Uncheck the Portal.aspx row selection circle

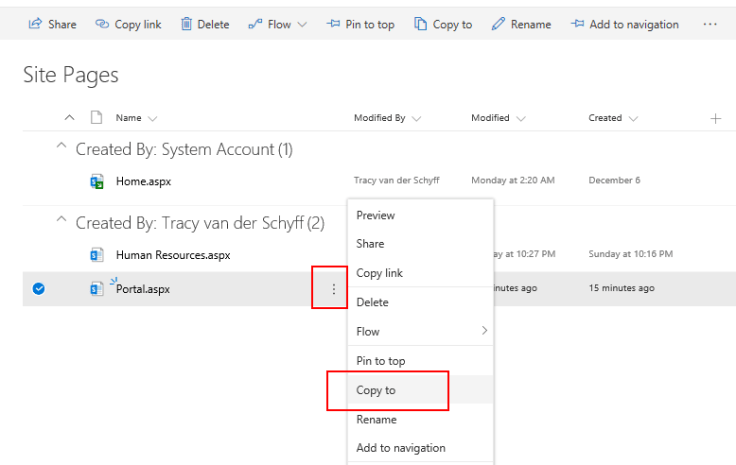point(38,289)
